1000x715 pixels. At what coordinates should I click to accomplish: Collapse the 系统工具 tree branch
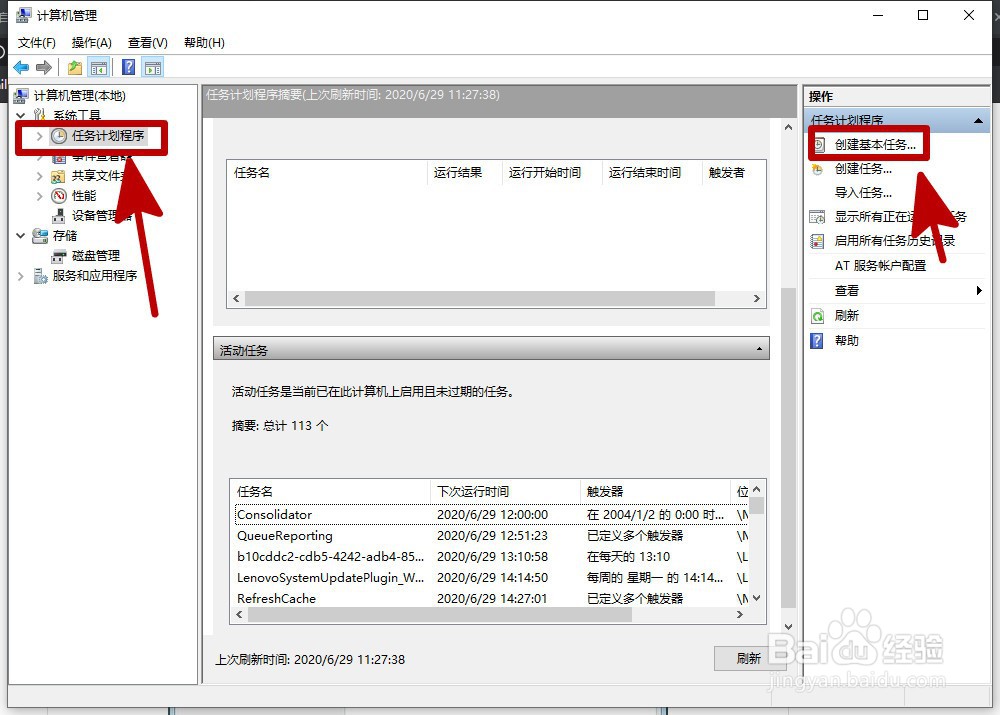pos(23,115)
